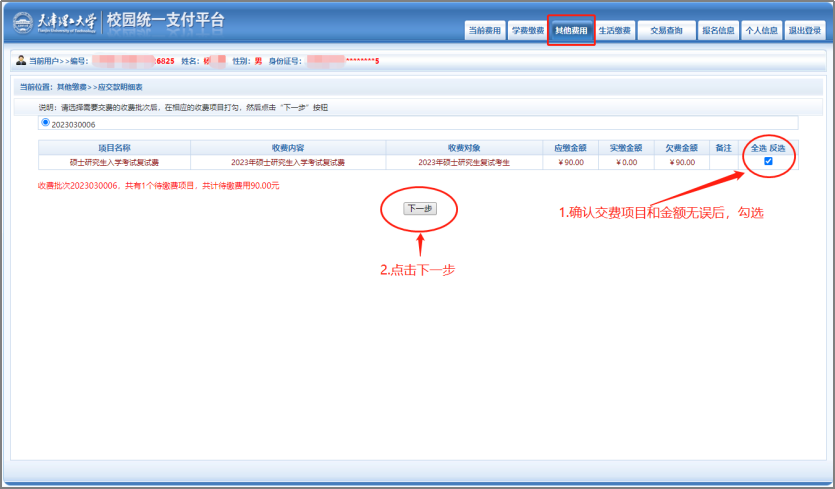Click the 应缴金额 ¥90.00 cell

(570, 162)
